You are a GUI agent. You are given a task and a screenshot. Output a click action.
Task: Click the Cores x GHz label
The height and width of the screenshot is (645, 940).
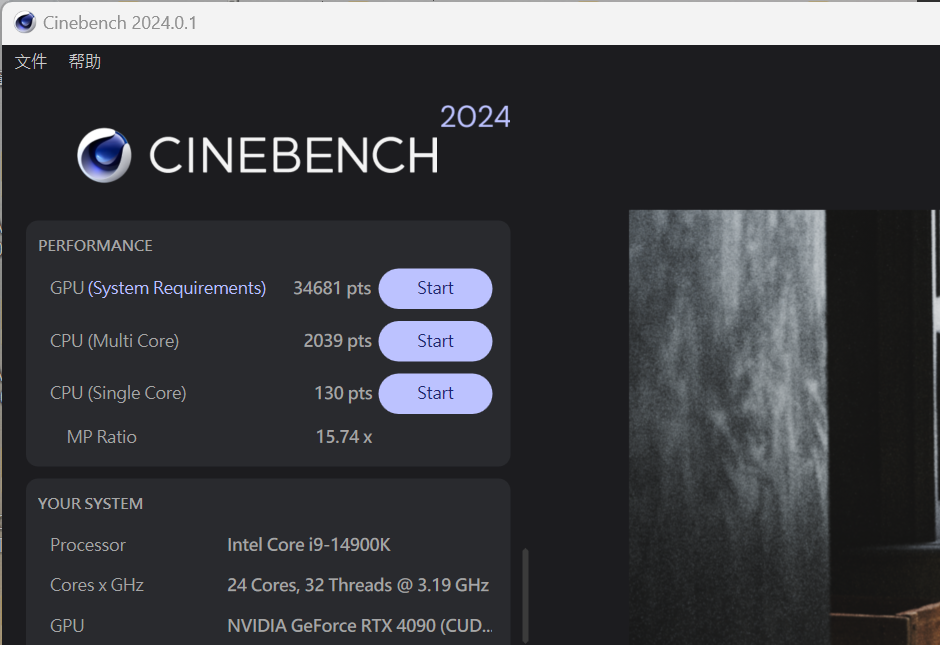point(97,585)
